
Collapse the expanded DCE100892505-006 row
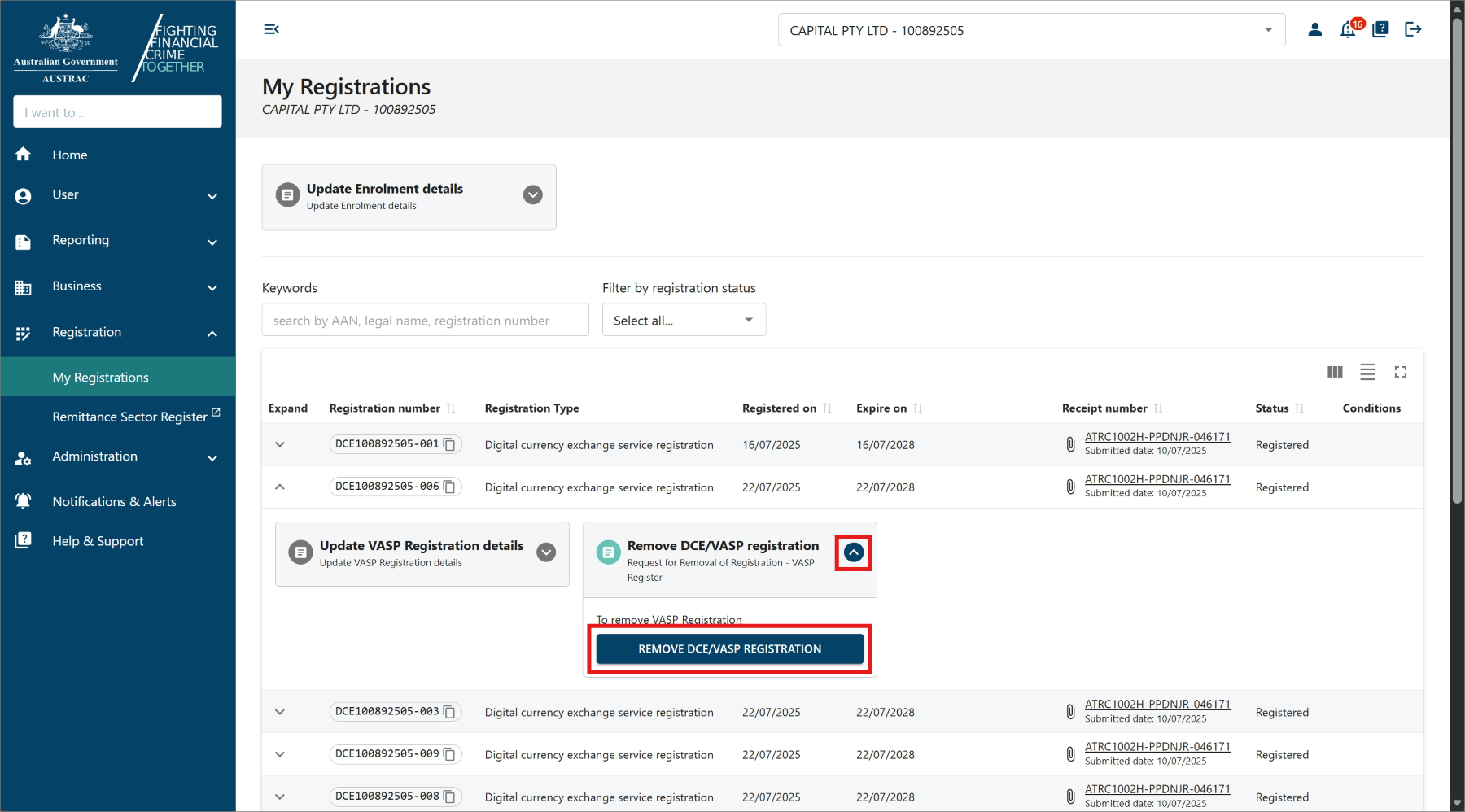[280, 487]
